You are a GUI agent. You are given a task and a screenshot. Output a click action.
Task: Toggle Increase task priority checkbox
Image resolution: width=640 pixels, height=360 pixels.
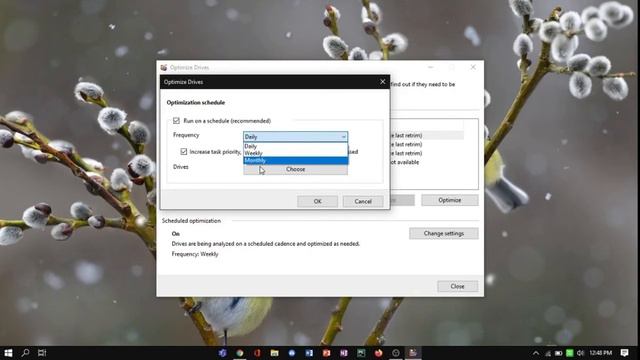(184, 151)
